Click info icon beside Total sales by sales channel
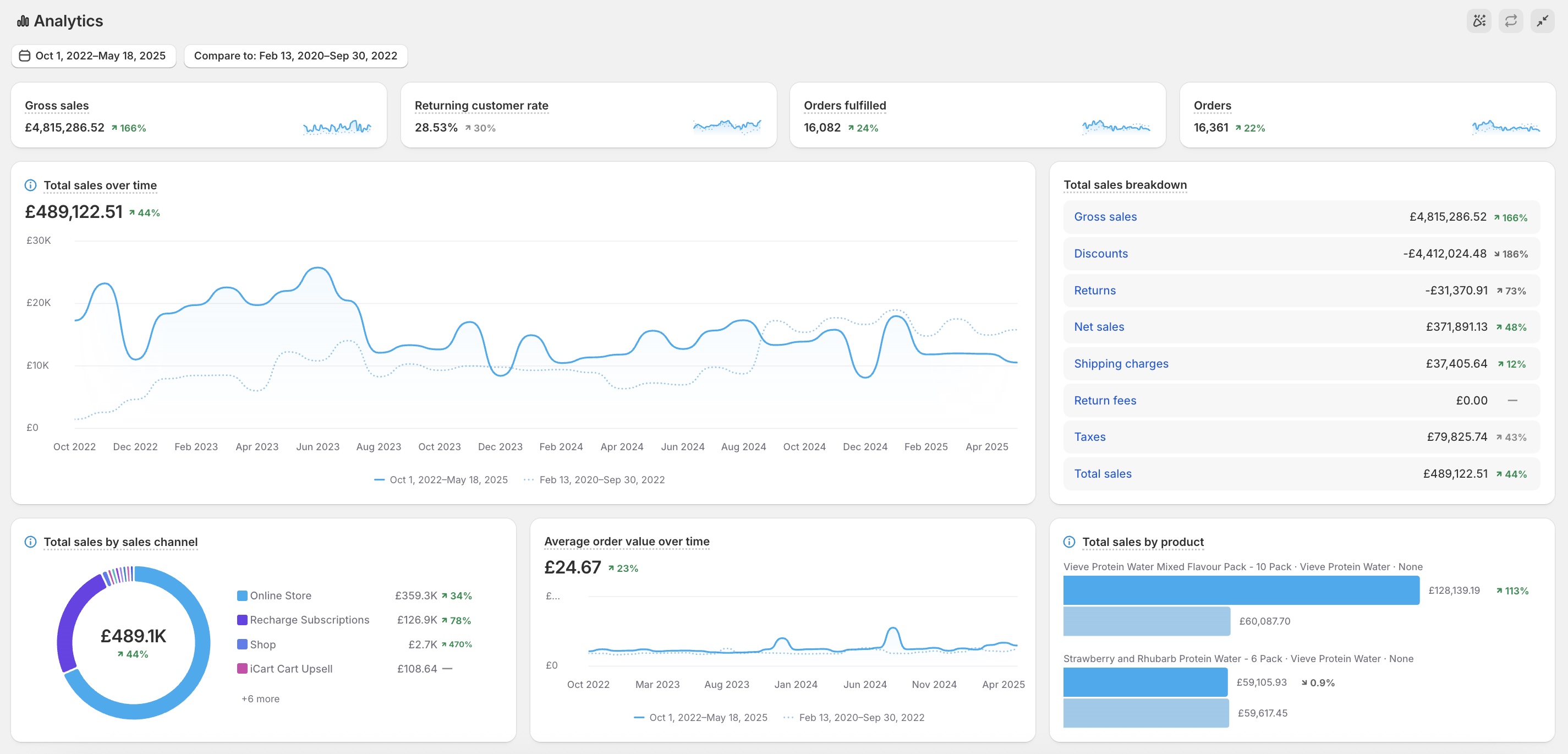 click(x=30, y=542)
